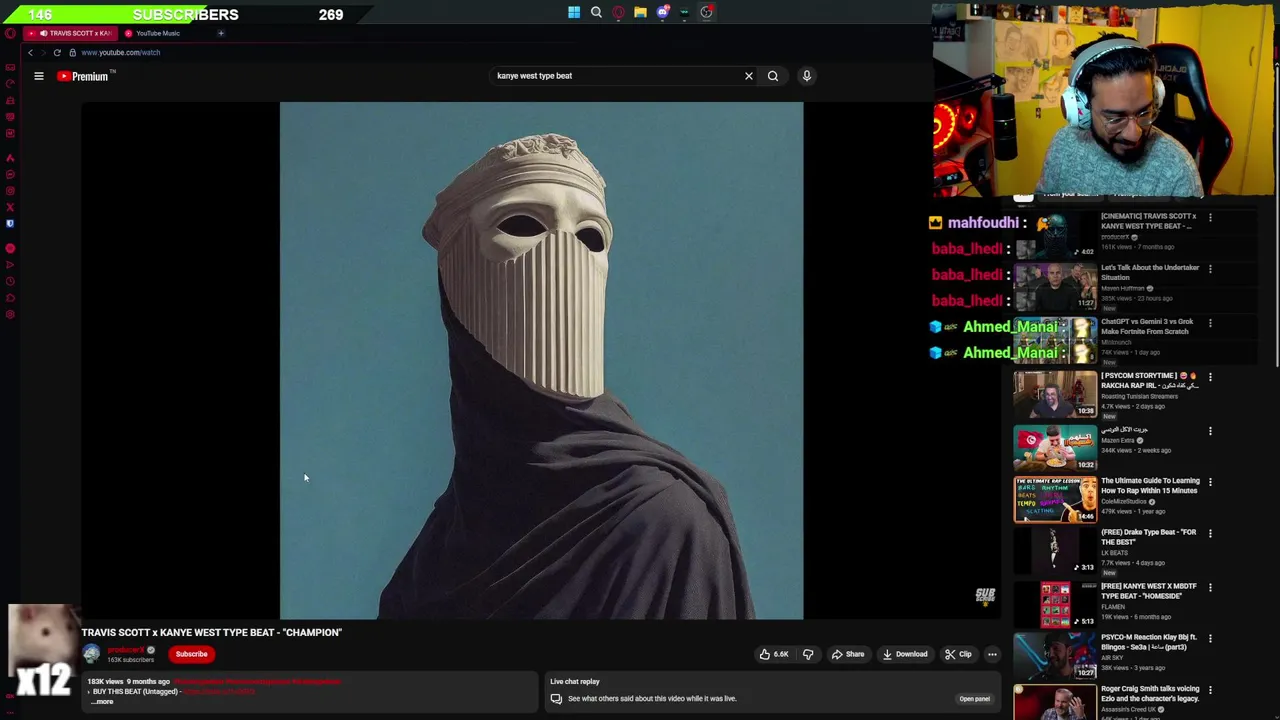The image size is (1280, 720).
Task: Open the live chat replay panel
Action: 974,699
